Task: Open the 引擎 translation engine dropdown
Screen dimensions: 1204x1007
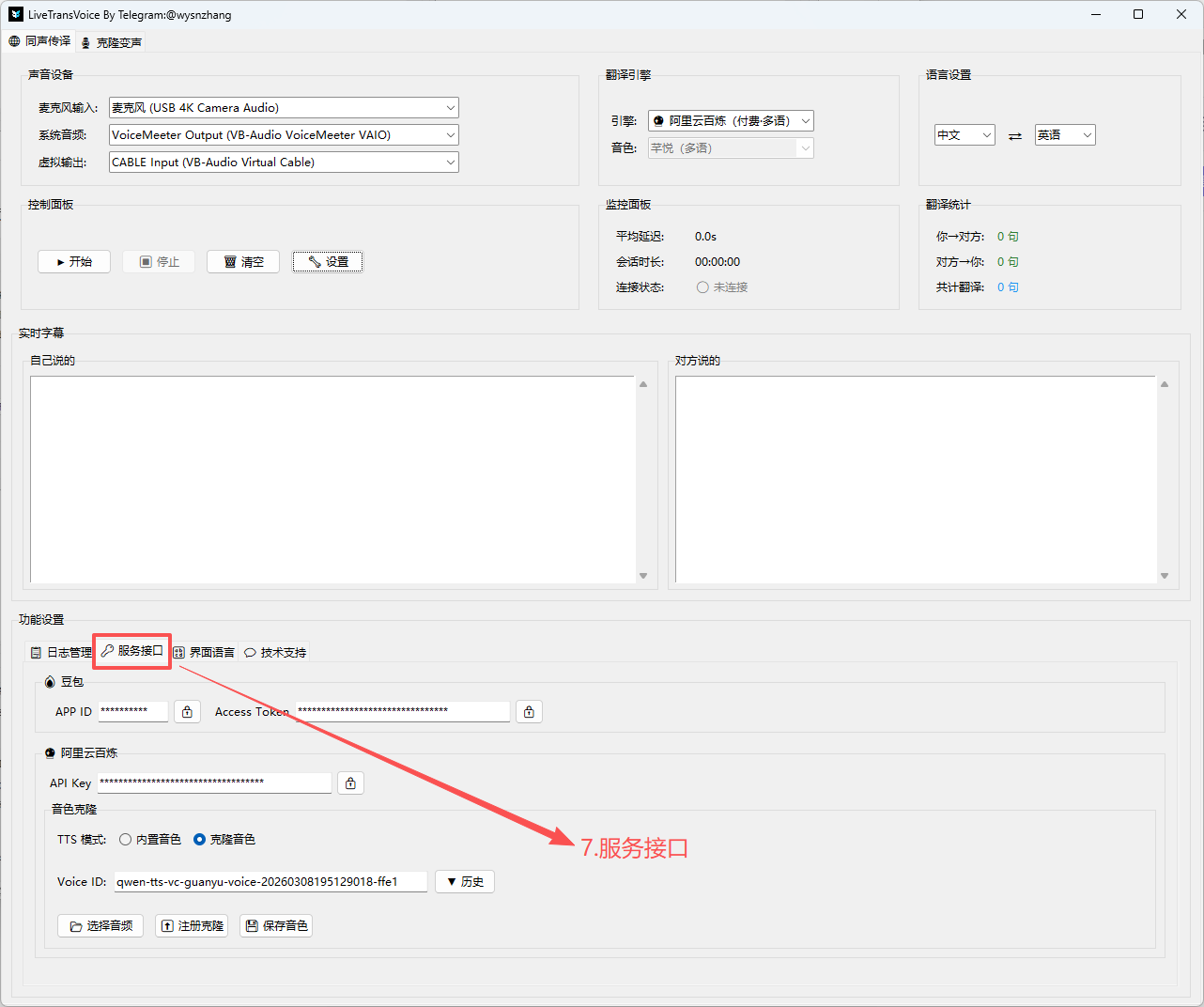Action: pos(731,121)
